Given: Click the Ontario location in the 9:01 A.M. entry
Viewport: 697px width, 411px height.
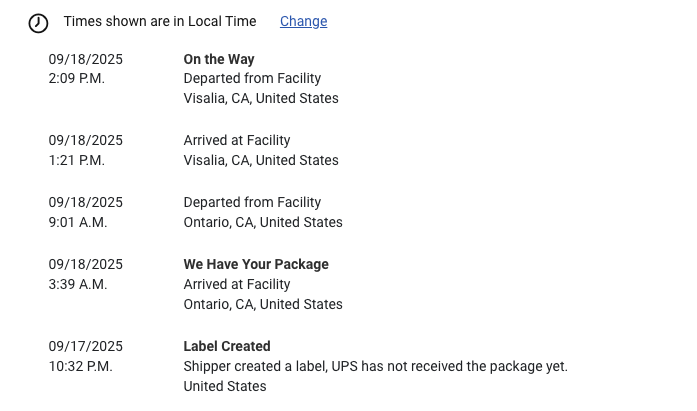Looking at the screenshot, I should pos(263,222).
